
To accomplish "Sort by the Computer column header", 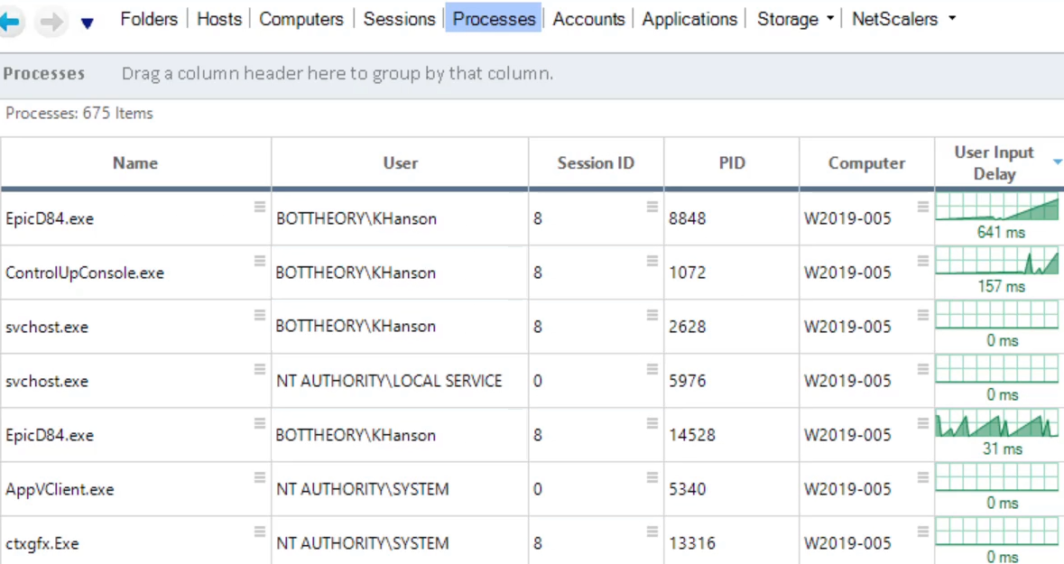I will pos(867,163).
